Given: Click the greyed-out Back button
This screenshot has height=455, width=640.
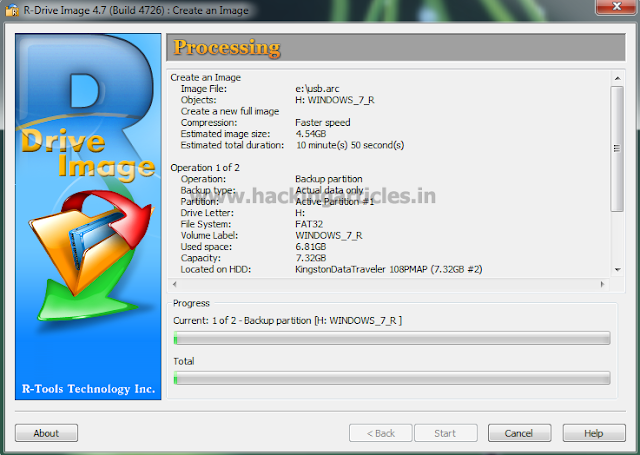Looking at the screenshot, I should [x=380, y=433].
